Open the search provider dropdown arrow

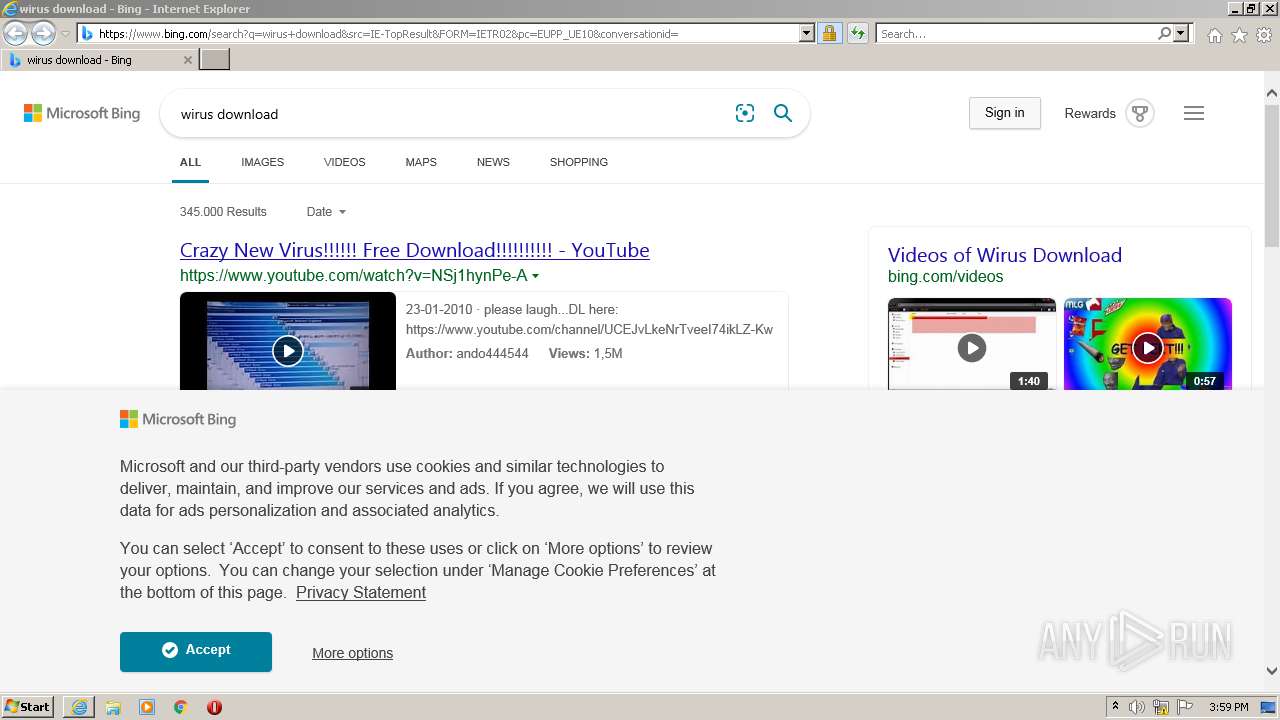1181,34
